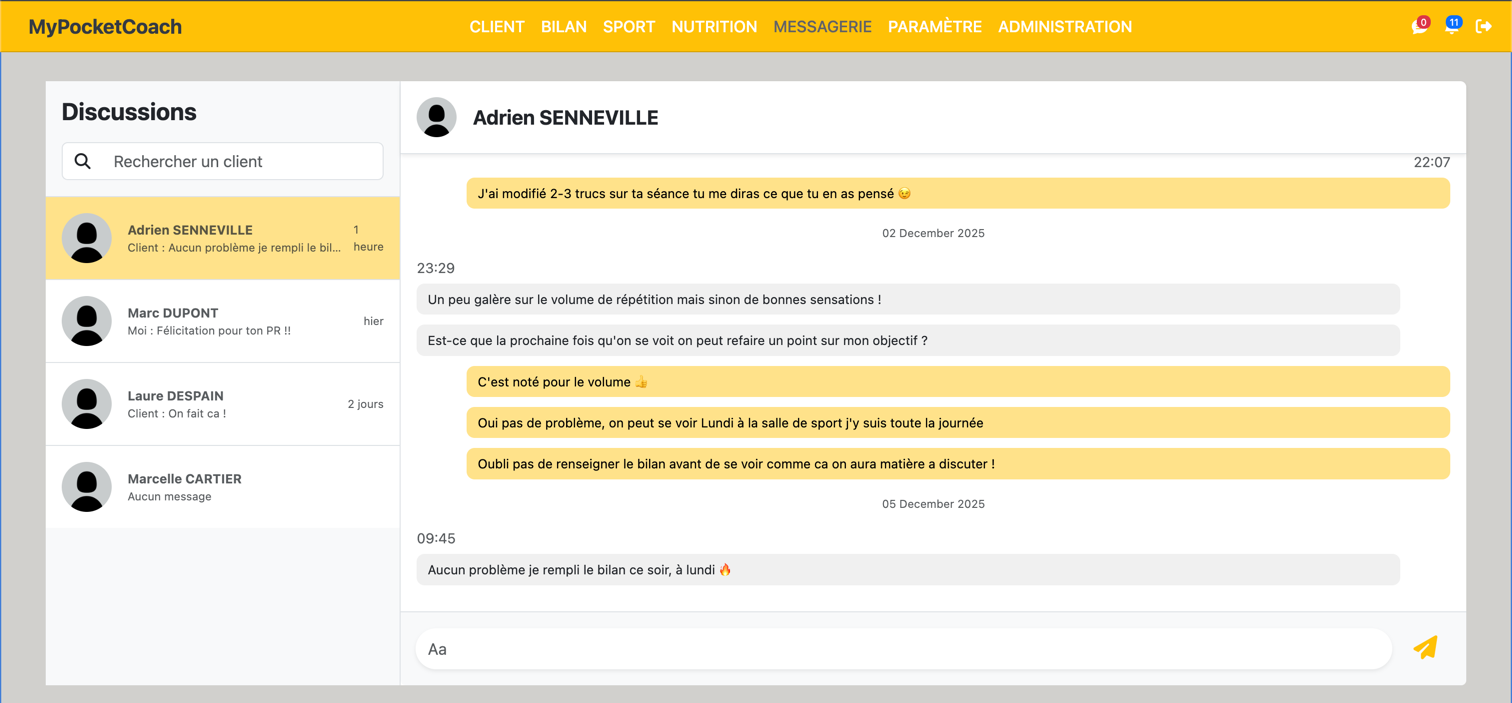Click the MyPocketCoach logo
Screen dimensions: 1512x703
point(104,27)
